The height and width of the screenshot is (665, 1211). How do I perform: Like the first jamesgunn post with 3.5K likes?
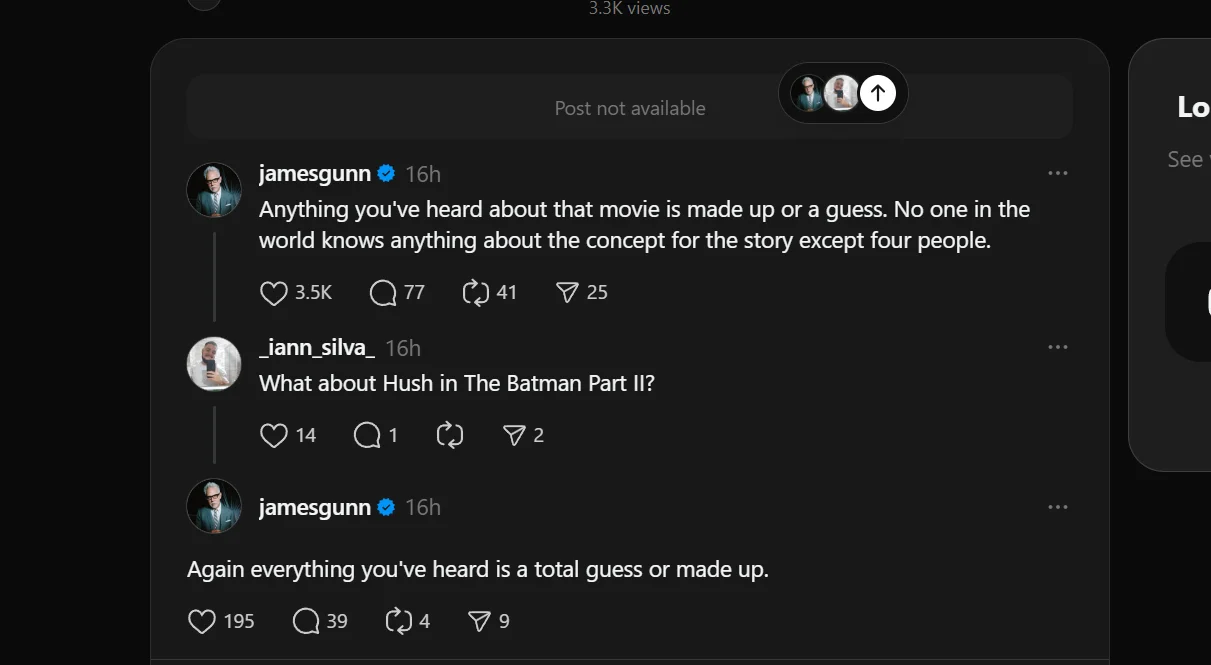click(x=274, y=292)
